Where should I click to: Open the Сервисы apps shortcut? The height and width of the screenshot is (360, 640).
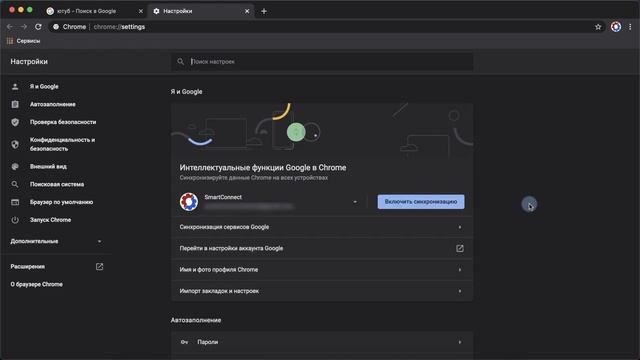pos(23,41)
